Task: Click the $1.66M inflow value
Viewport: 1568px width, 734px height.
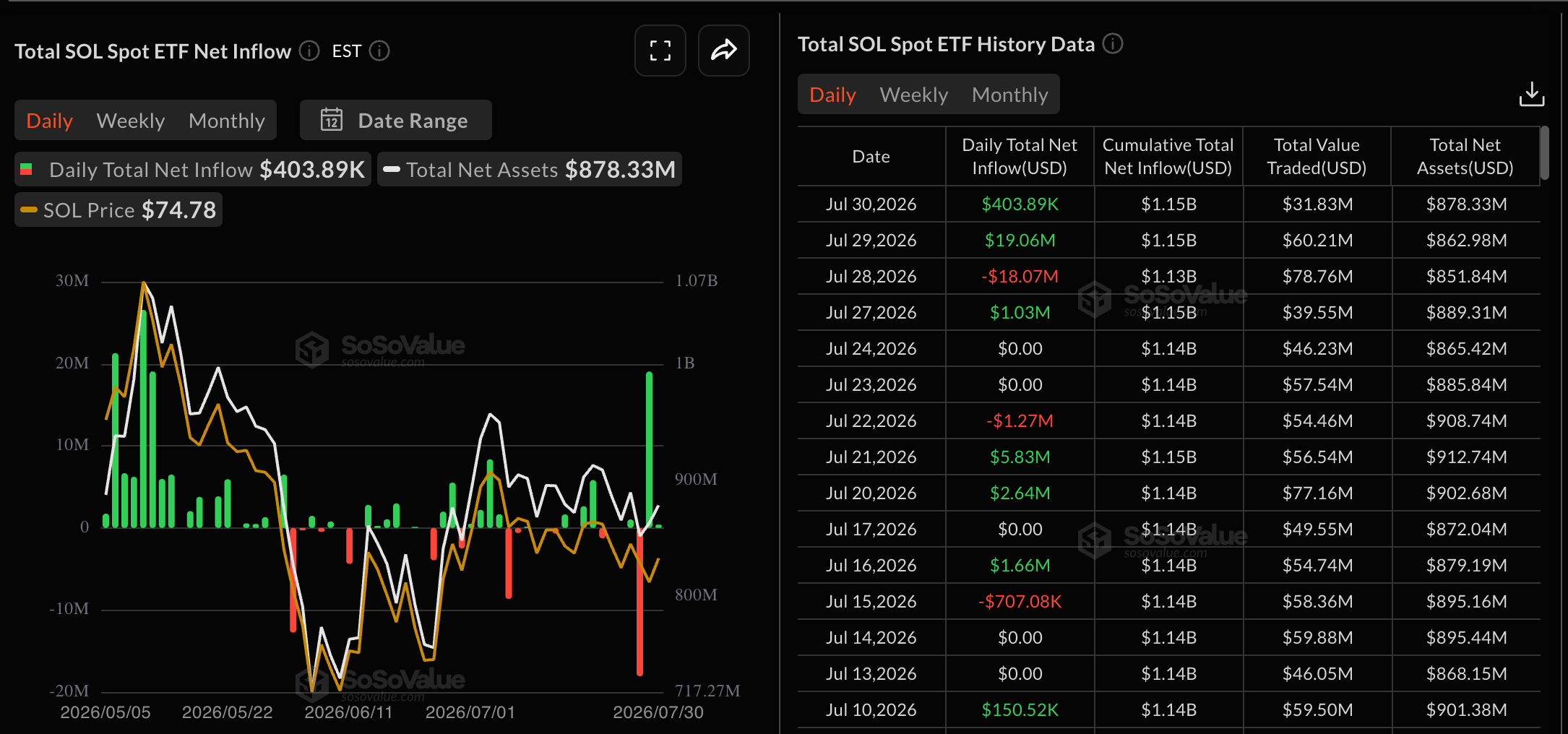Action: pos(1020,566)
